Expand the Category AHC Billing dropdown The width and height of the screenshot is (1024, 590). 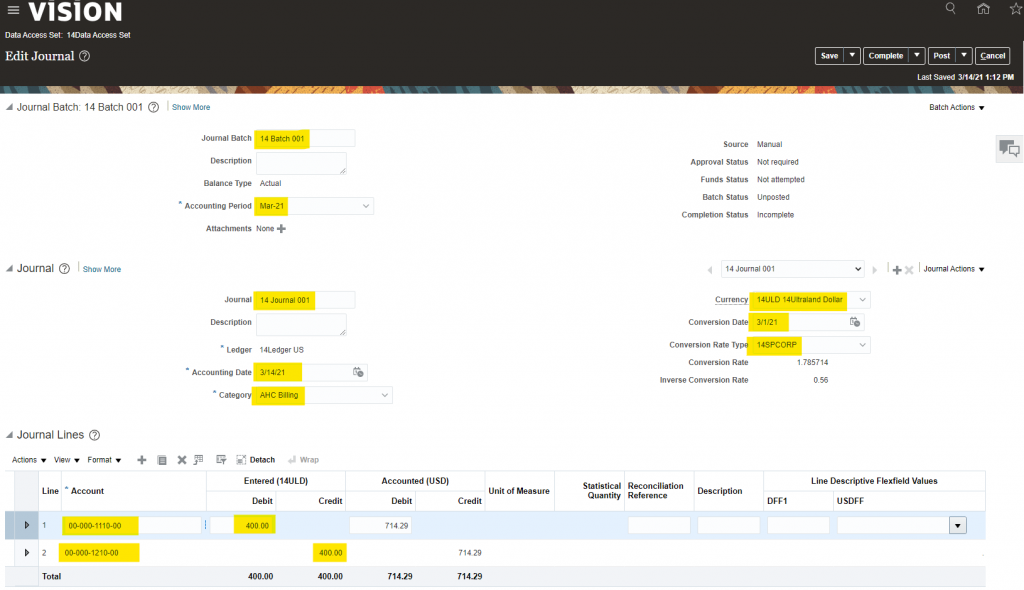tap(385, 395)
